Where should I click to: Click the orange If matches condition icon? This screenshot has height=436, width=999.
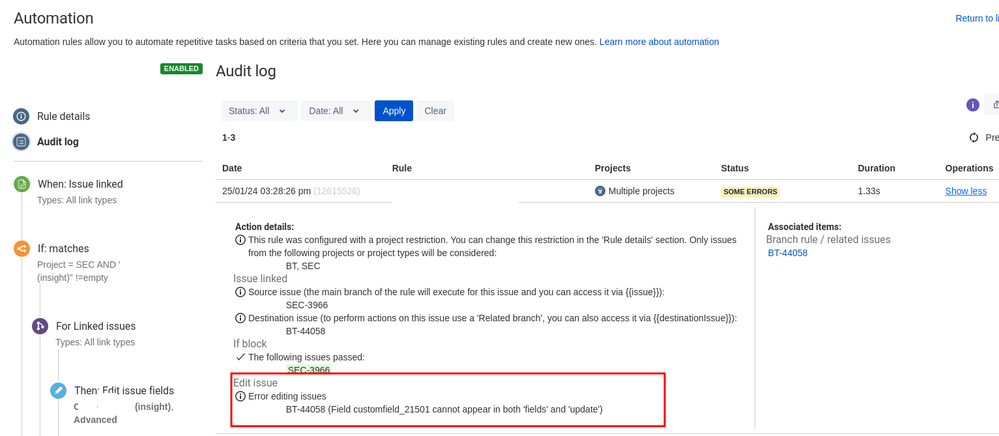pos(22,249)
